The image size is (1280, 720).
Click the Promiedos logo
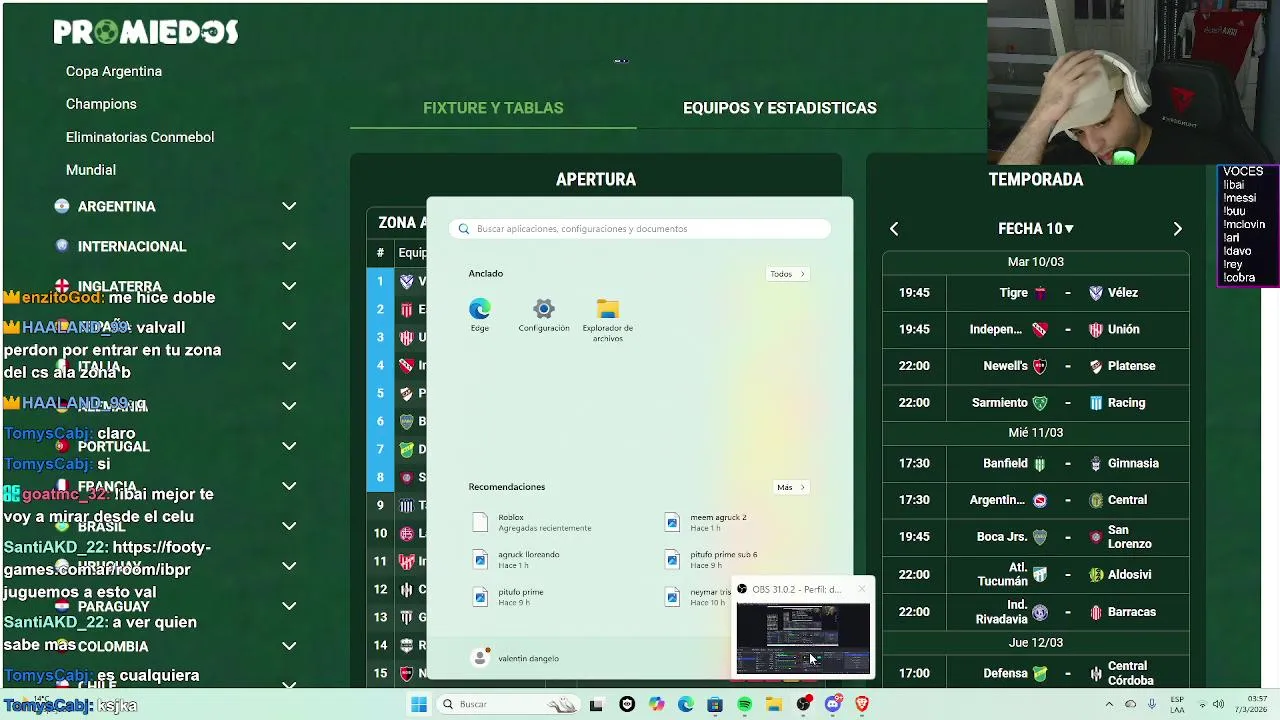[146, 32]
